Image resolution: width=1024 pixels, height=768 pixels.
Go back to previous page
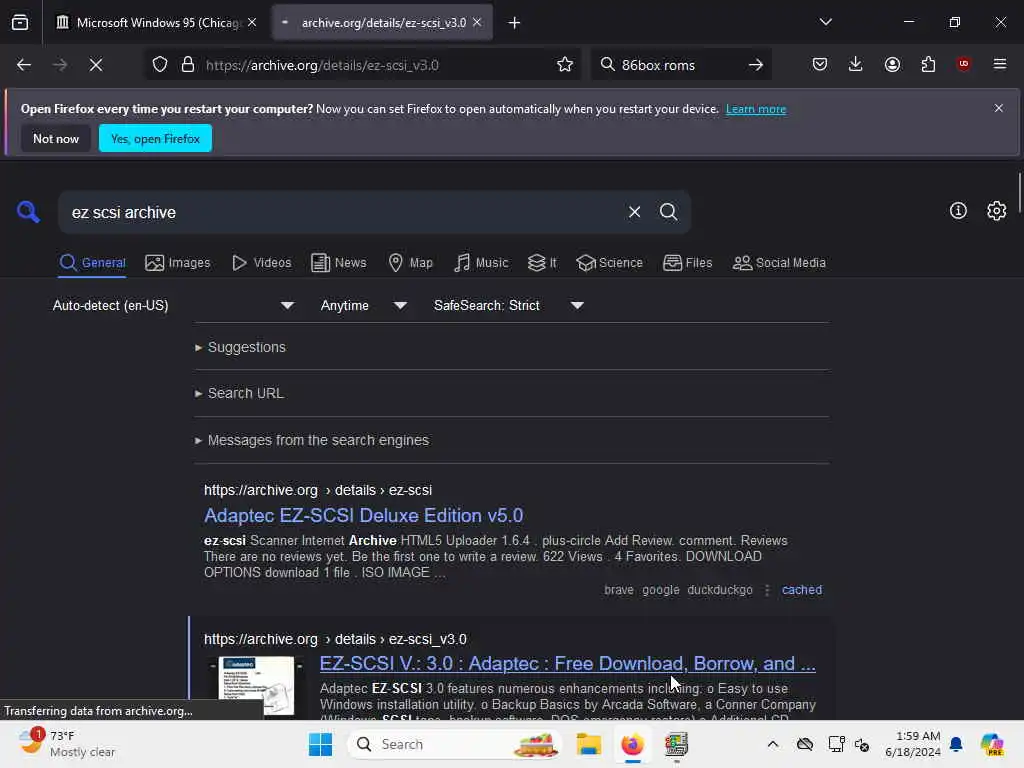point(24,65)
